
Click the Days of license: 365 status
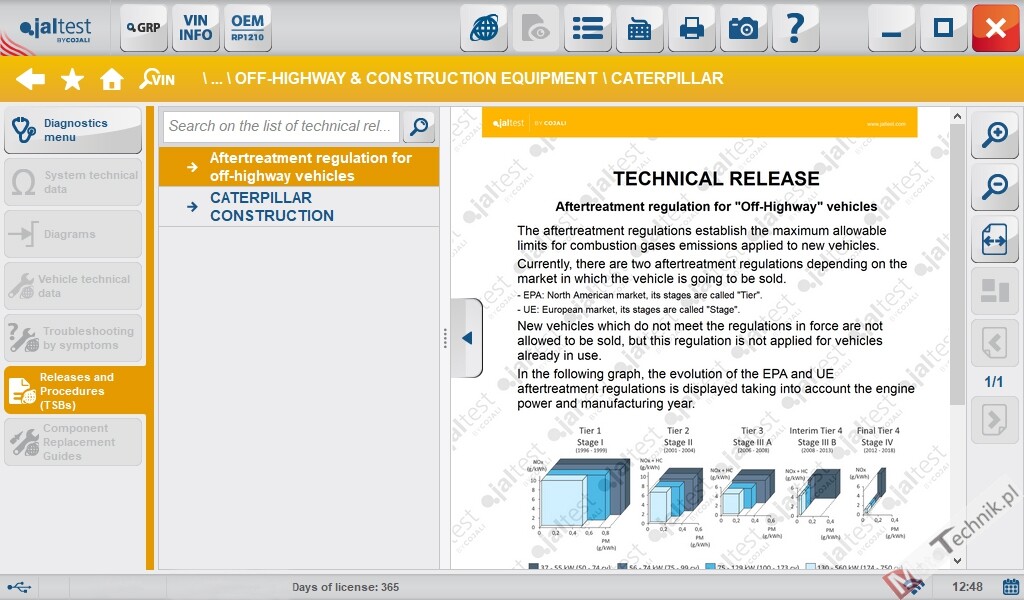click(345, 587)
